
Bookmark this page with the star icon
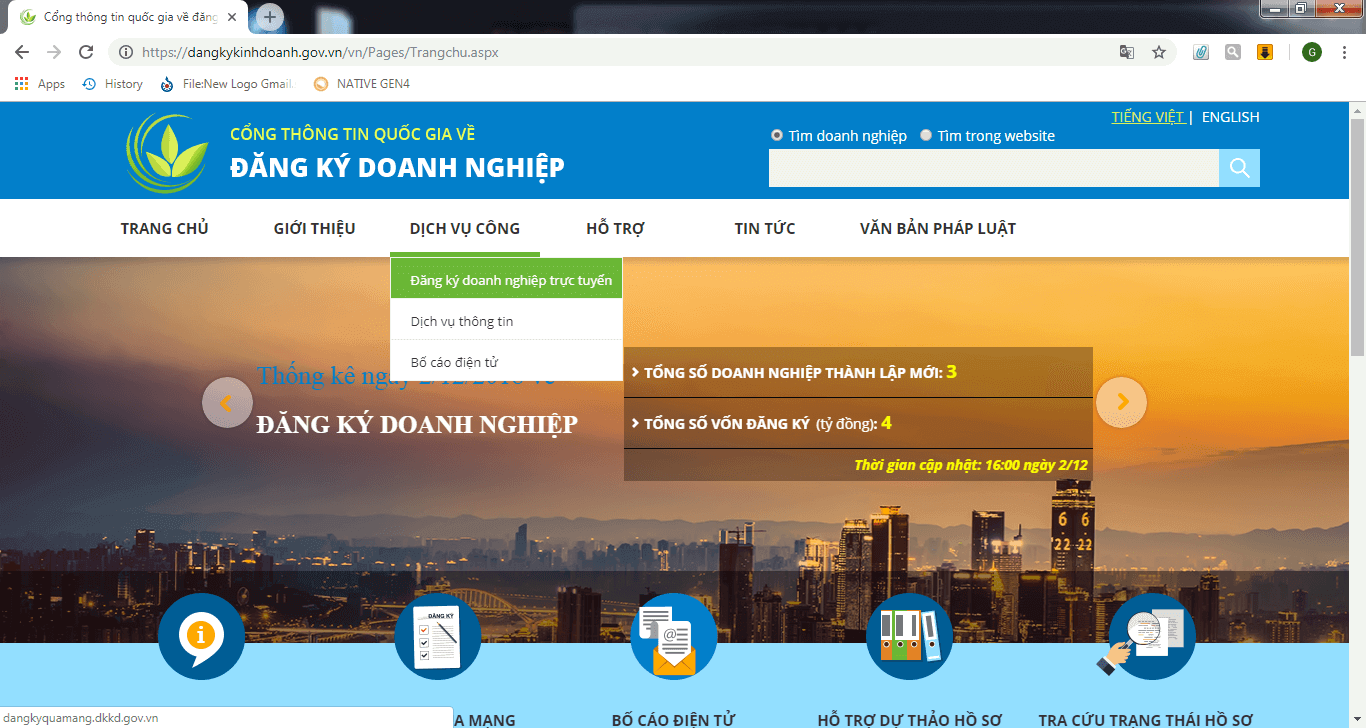[x=1159, y=52]
